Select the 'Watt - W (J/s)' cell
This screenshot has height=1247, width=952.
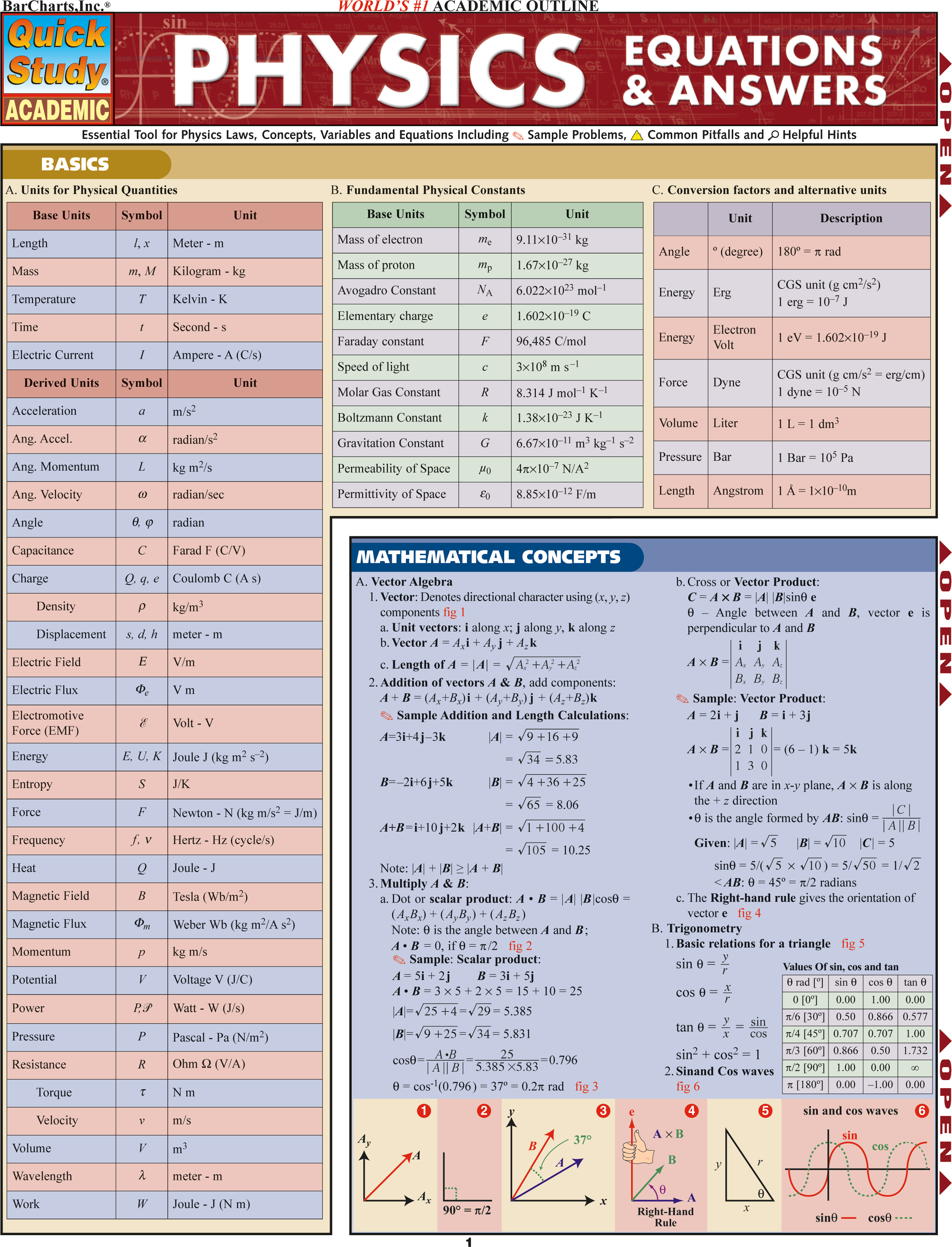[245, 1008]
